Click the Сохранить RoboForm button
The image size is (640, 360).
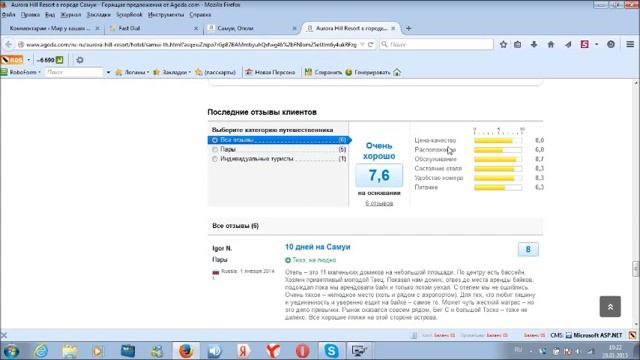pos(323,72)
